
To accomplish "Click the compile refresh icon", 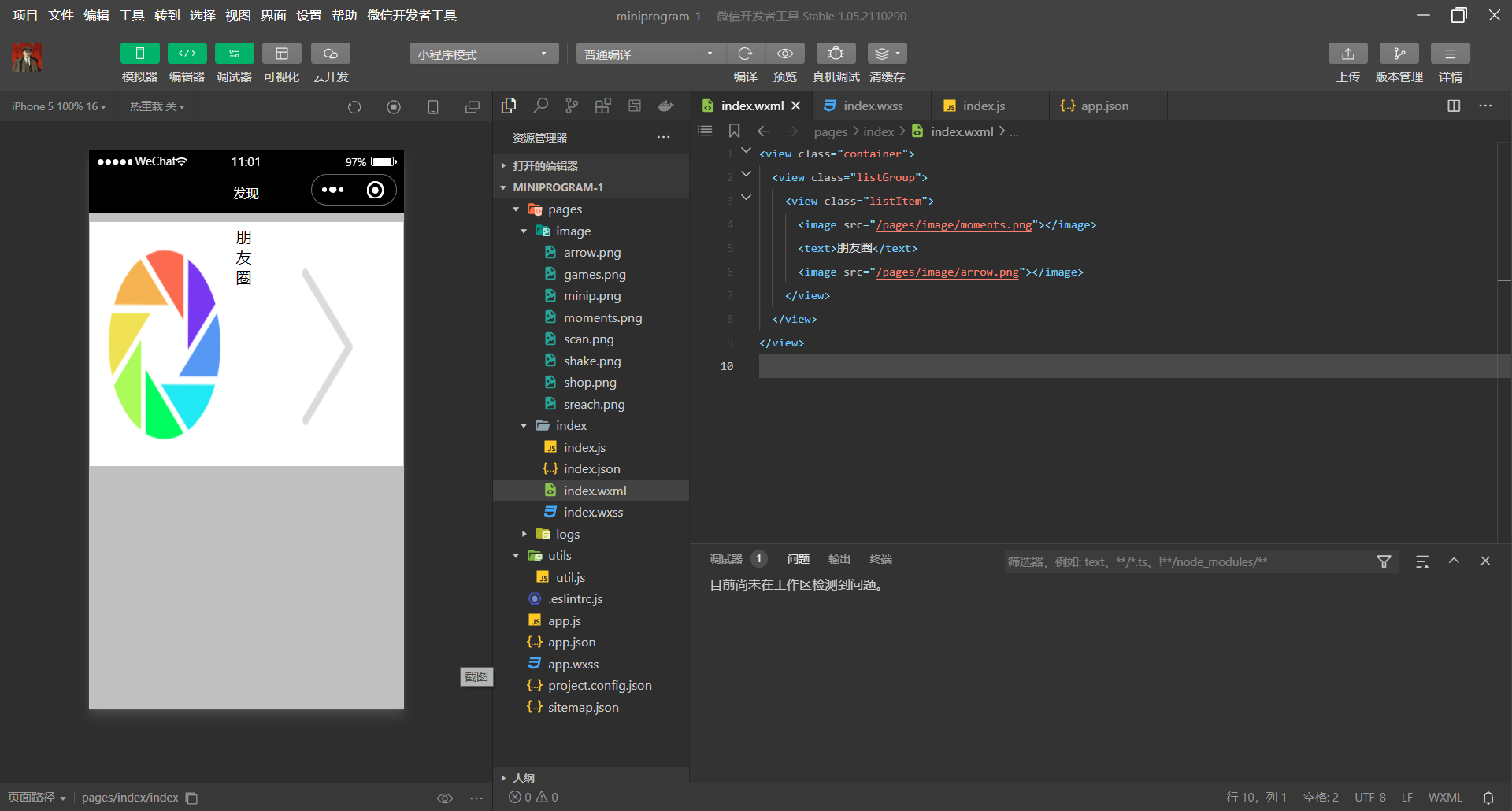I will (745, 54).
